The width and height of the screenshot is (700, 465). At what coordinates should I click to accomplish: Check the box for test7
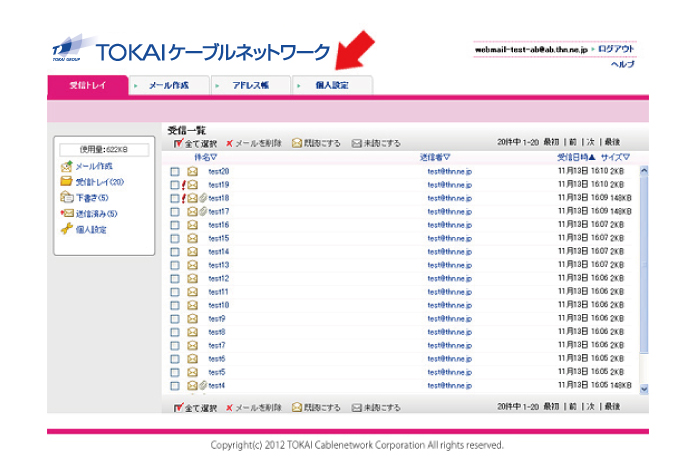coord(175,345)
